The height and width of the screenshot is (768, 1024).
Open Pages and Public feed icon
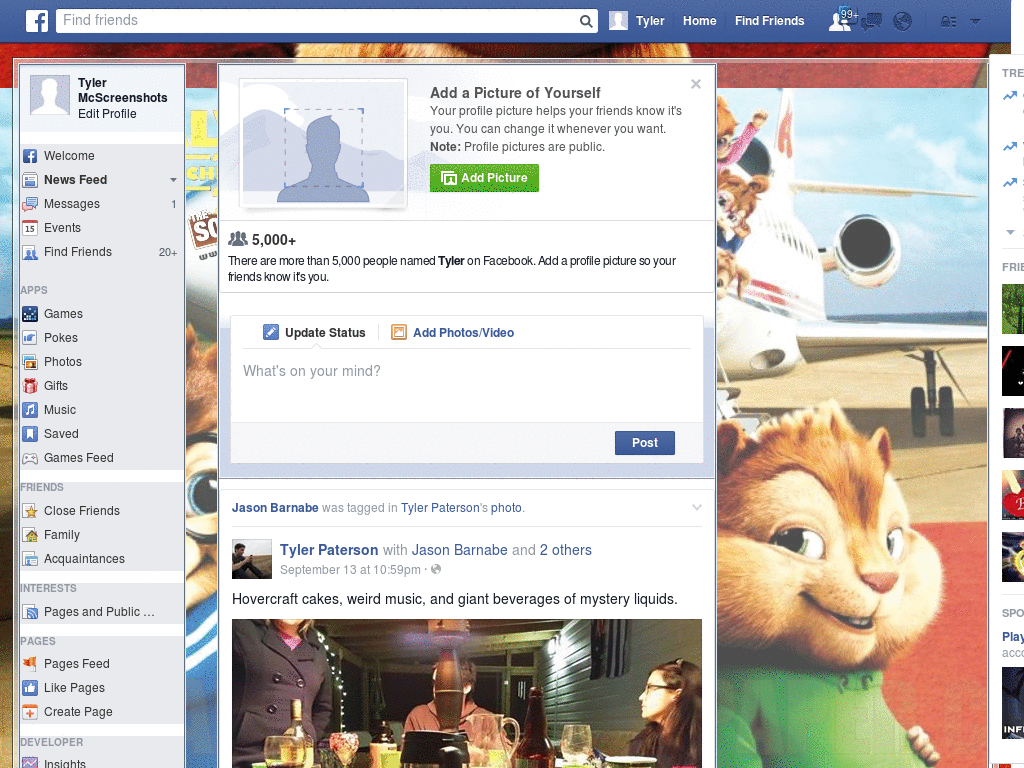tap(30, 613)
